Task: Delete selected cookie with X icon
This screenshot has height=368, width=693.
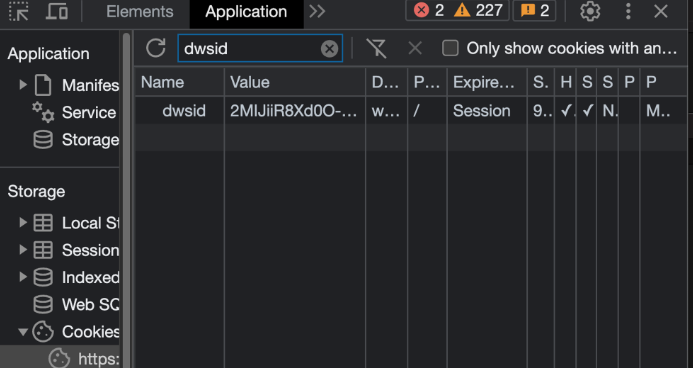Action: click(415, 48)
